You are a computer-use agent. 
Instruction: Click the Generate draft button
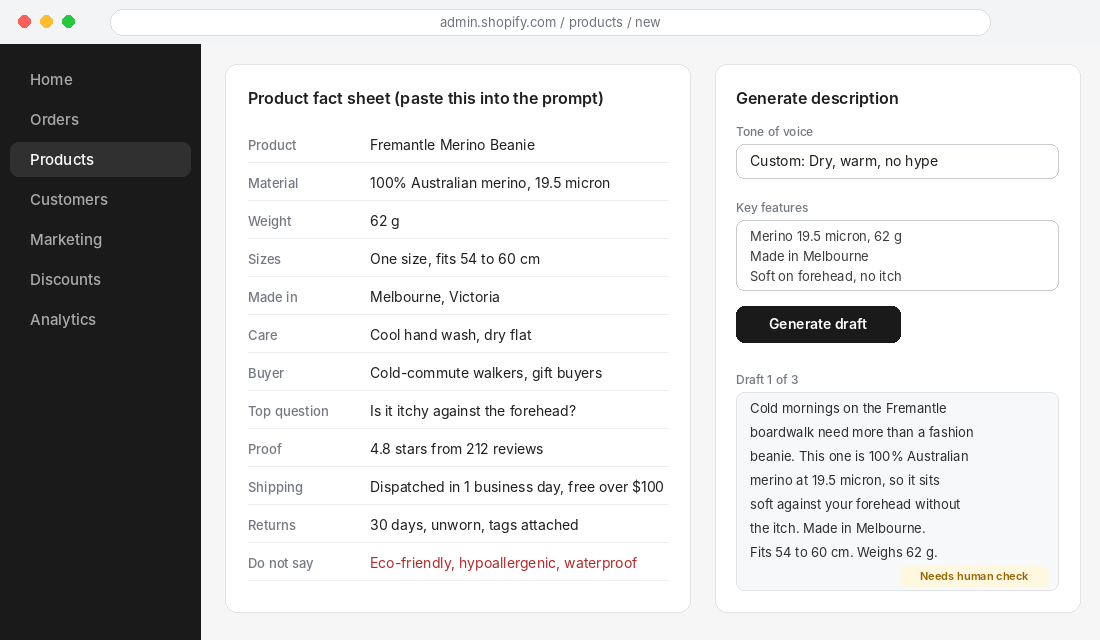(818, 324)
